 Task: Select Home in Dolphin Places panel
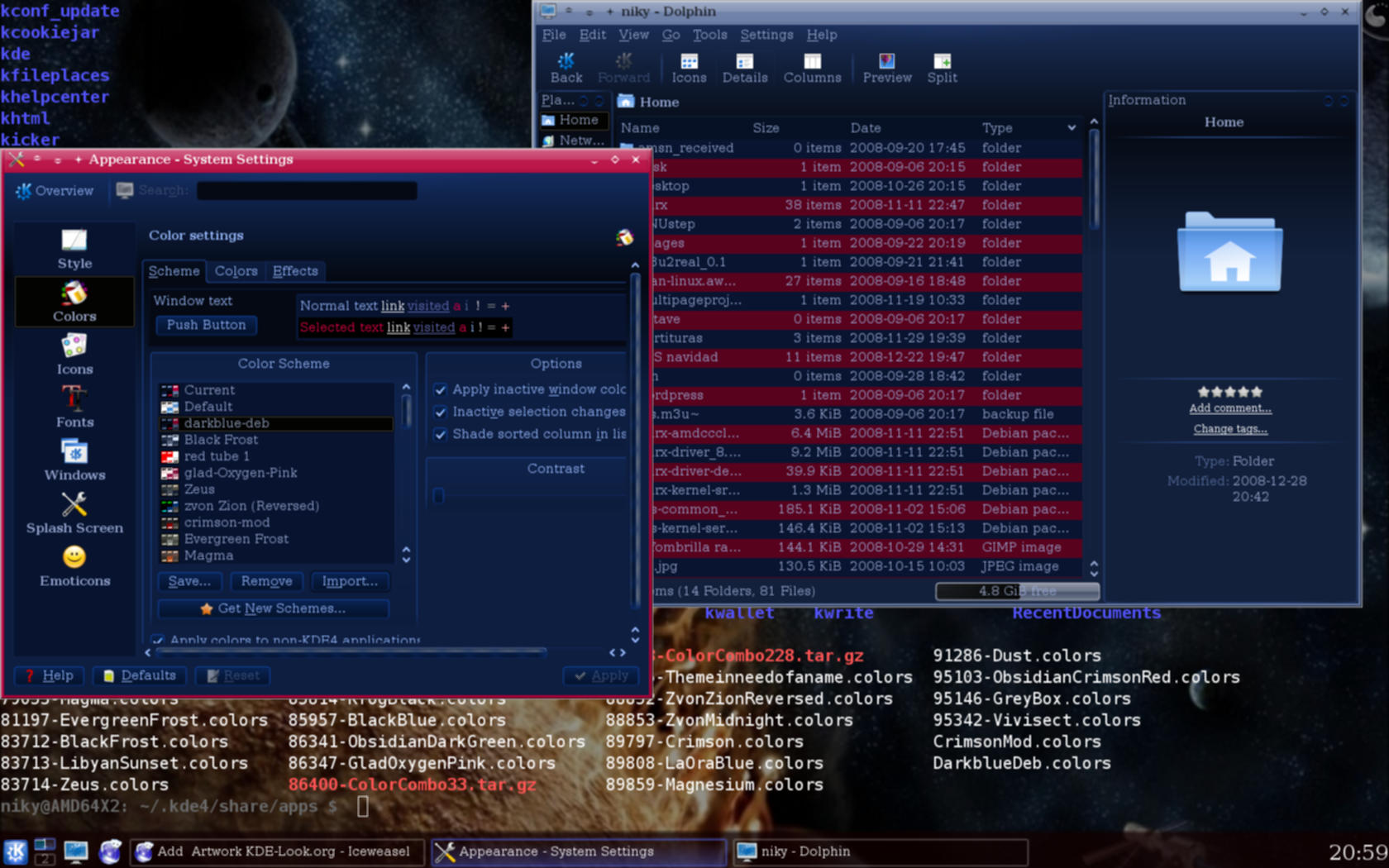point(574,120)
